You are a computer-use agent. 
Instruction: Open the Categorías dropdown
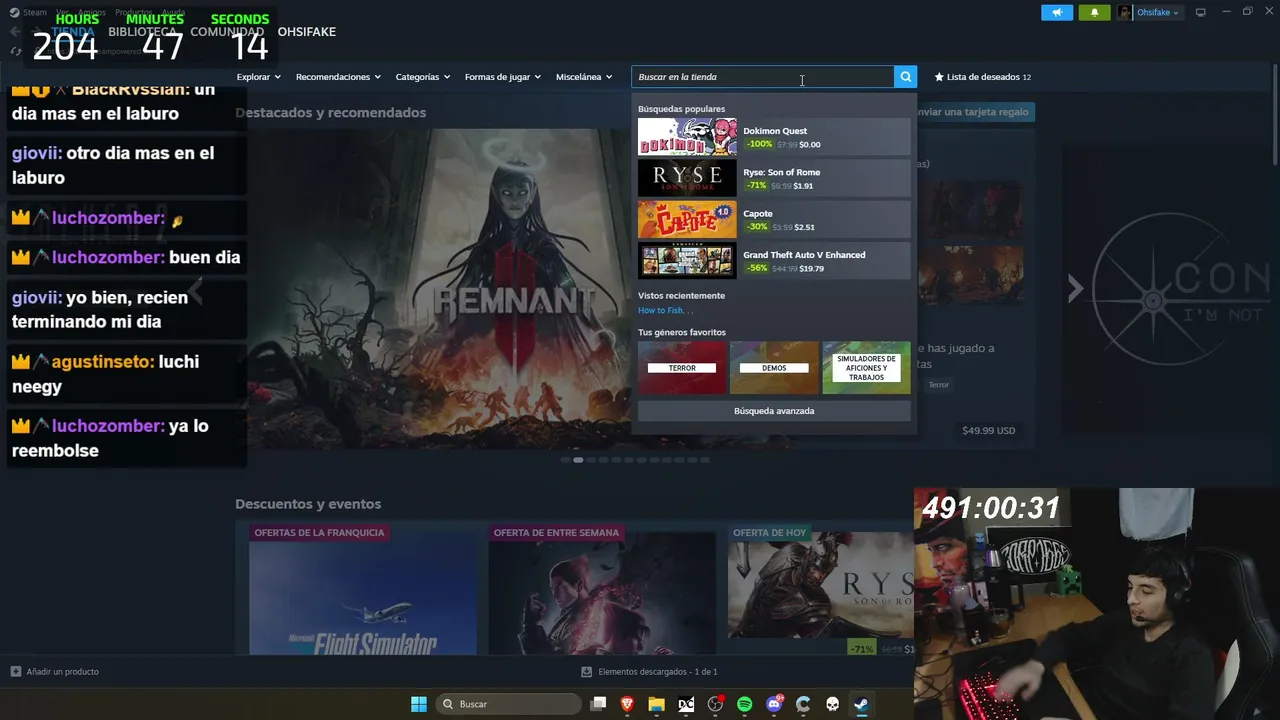423,77
